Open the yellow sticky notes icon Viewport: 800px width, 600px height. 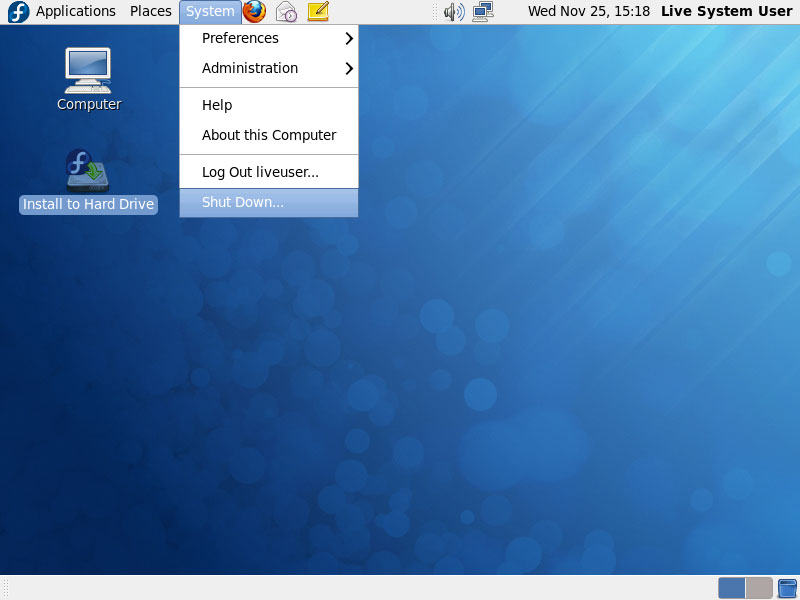(318, 11)
